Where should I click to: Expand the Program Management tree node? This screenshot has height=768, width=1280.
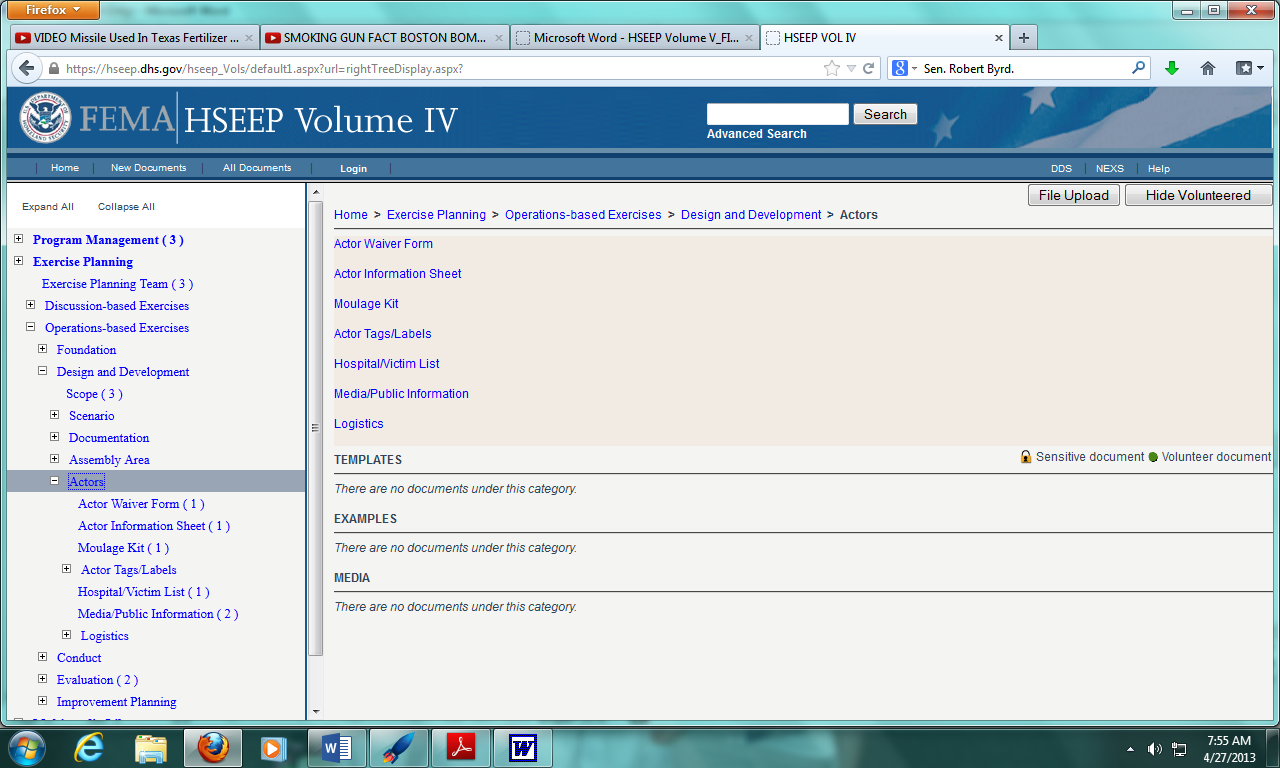click(19, 239)
